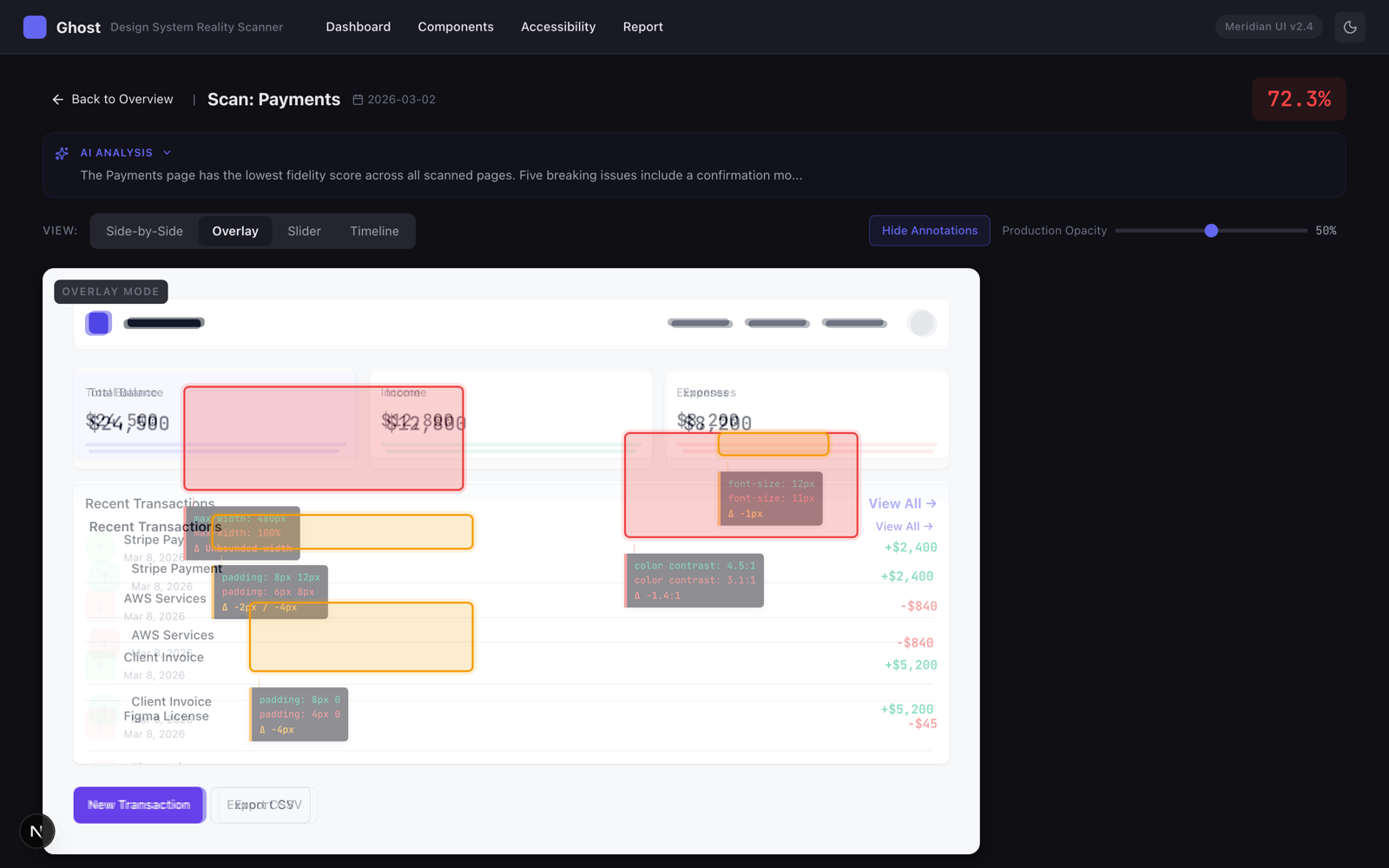
Task: Click the Next.js dev tools badge
Action: click(36, 831)
